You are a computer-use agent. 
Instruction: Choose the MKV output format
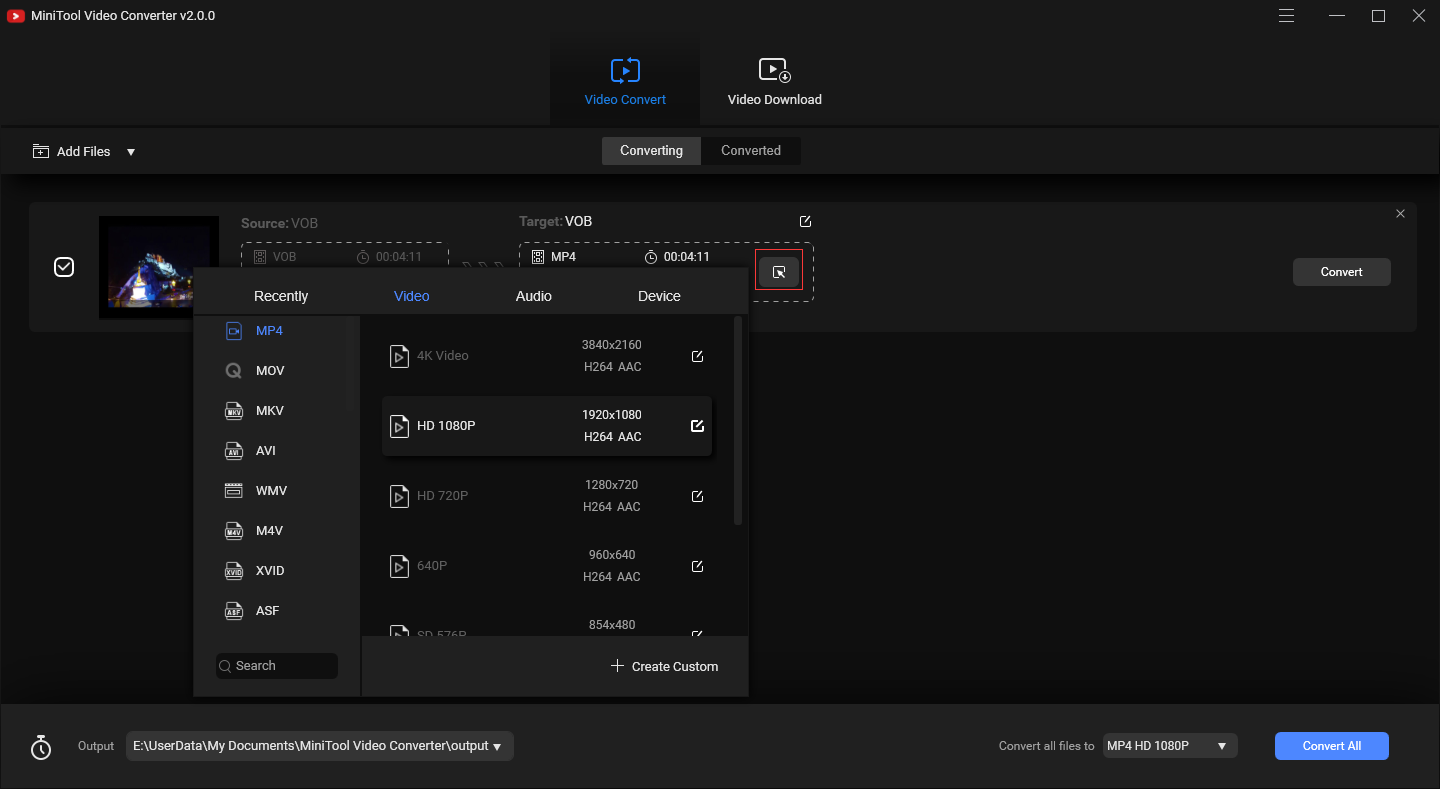click(270, 410)
